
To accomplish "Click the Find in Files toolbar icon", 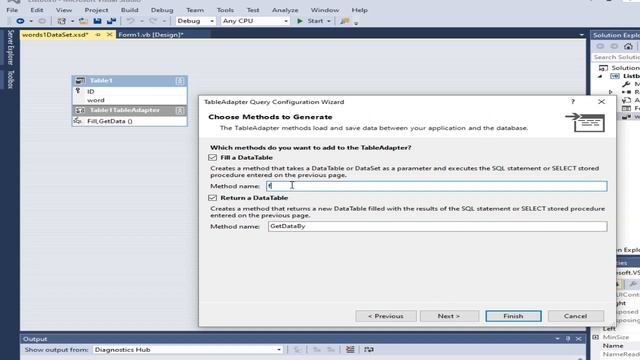I will [345, 21].
